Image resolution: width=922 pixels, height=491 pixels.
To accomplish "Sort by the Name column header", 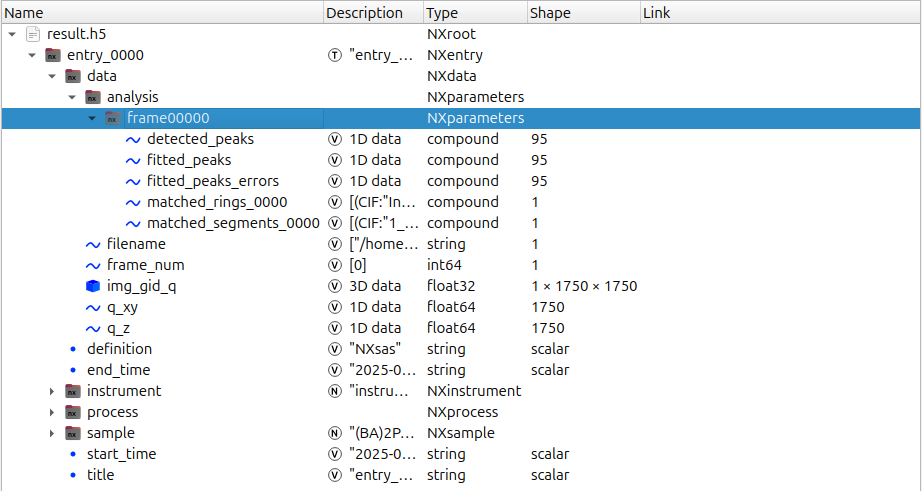I will pyautogui.click(x=162, y=12).
